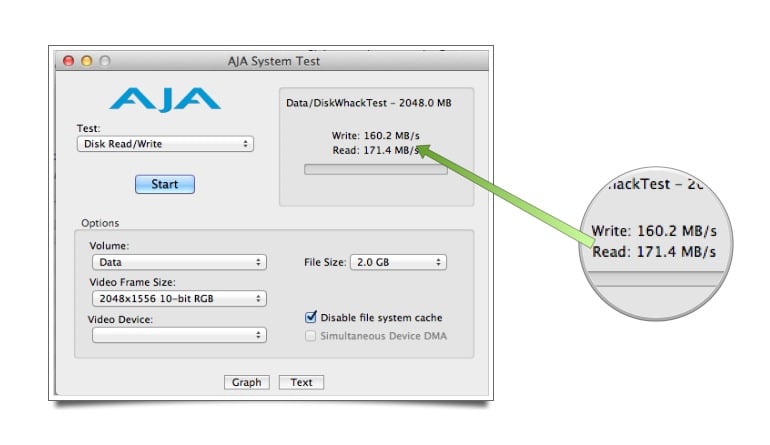Screen dimensions: 770x445
Task: Click the Options group label
Action: (100, 223)
